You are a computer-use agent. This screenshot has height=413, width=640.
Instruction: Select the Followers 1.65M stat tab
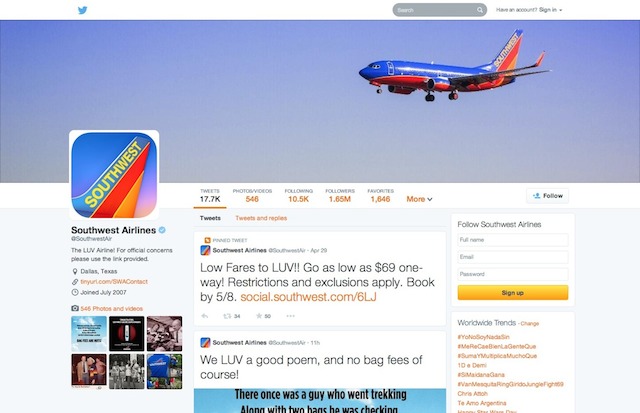(340, 195)
